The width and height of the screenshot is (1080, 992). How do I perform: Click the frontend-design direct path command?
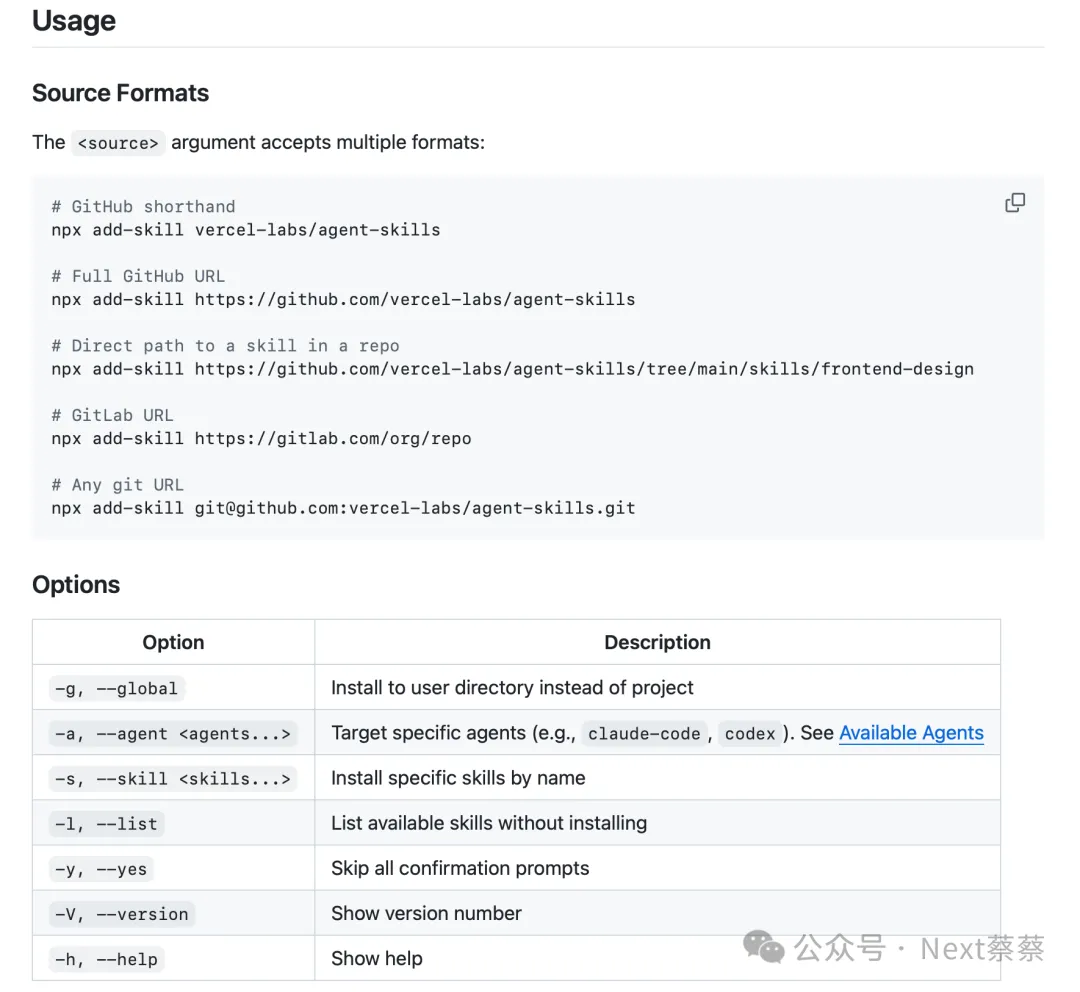[x=512, y=369]
